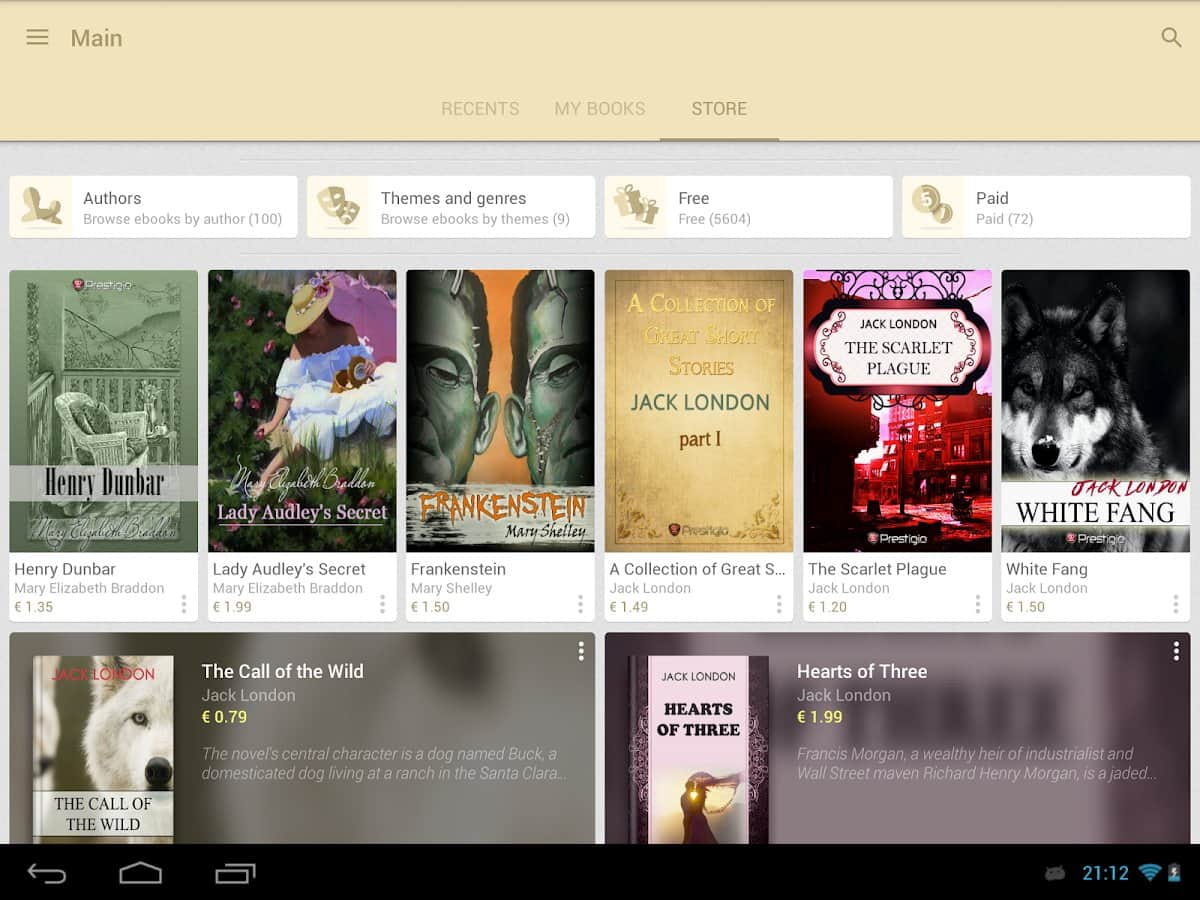Expand options for The Call of the Wild
Viewport: 1200px width, 900px height.
coord(580,652)
